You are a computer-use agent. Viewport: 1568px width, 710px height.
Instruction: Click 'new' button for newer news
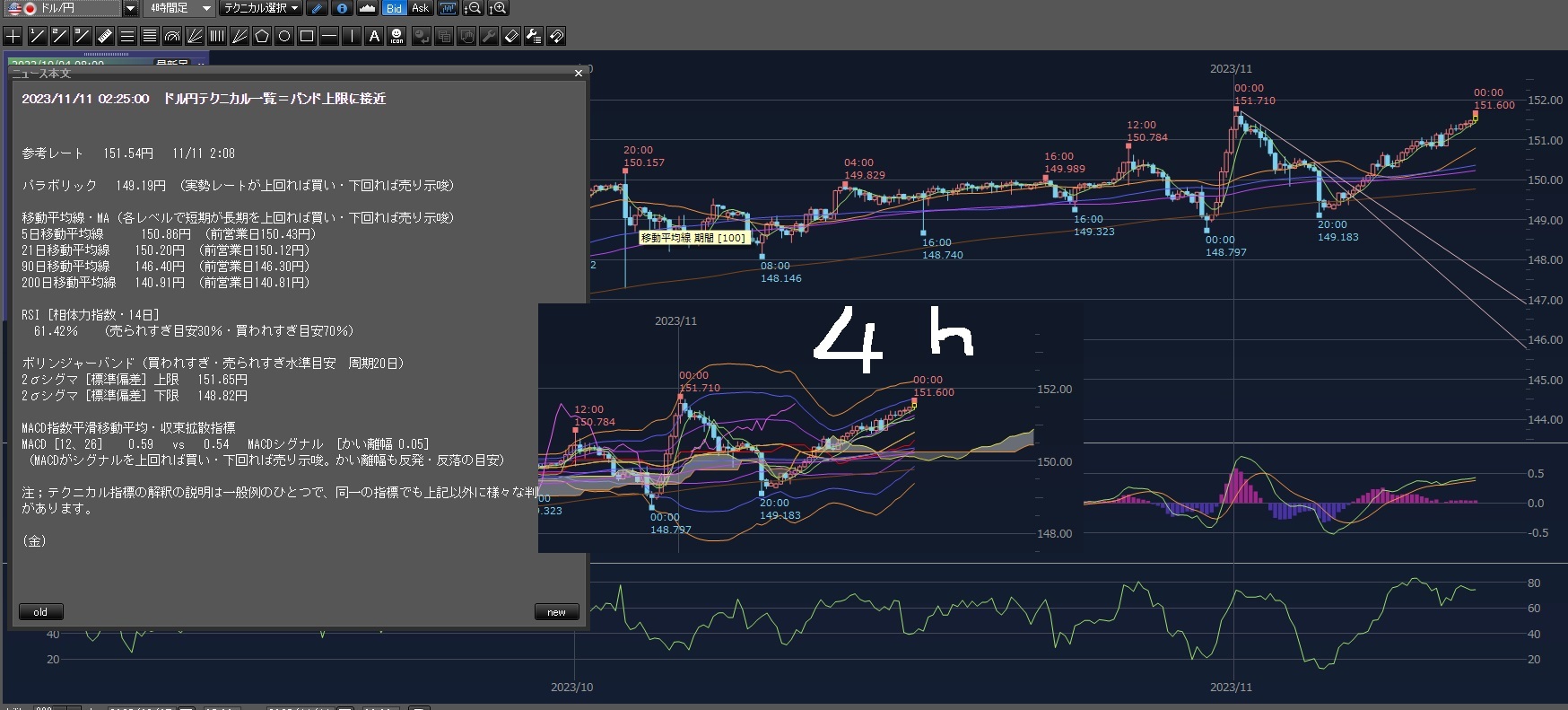[556, 612]
